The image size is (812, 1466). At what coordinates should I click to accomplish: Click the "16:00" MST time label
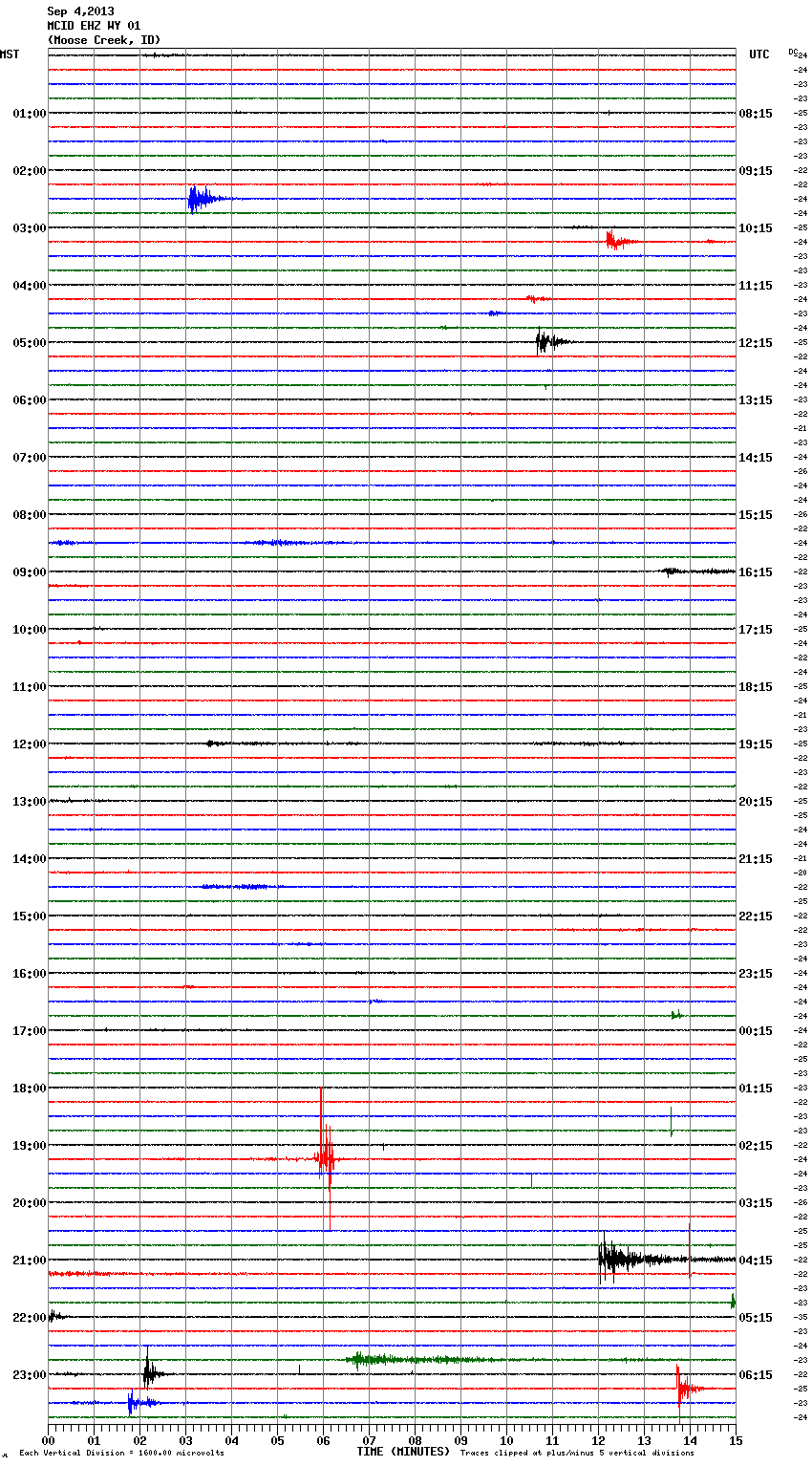click(x=29, y=973)
